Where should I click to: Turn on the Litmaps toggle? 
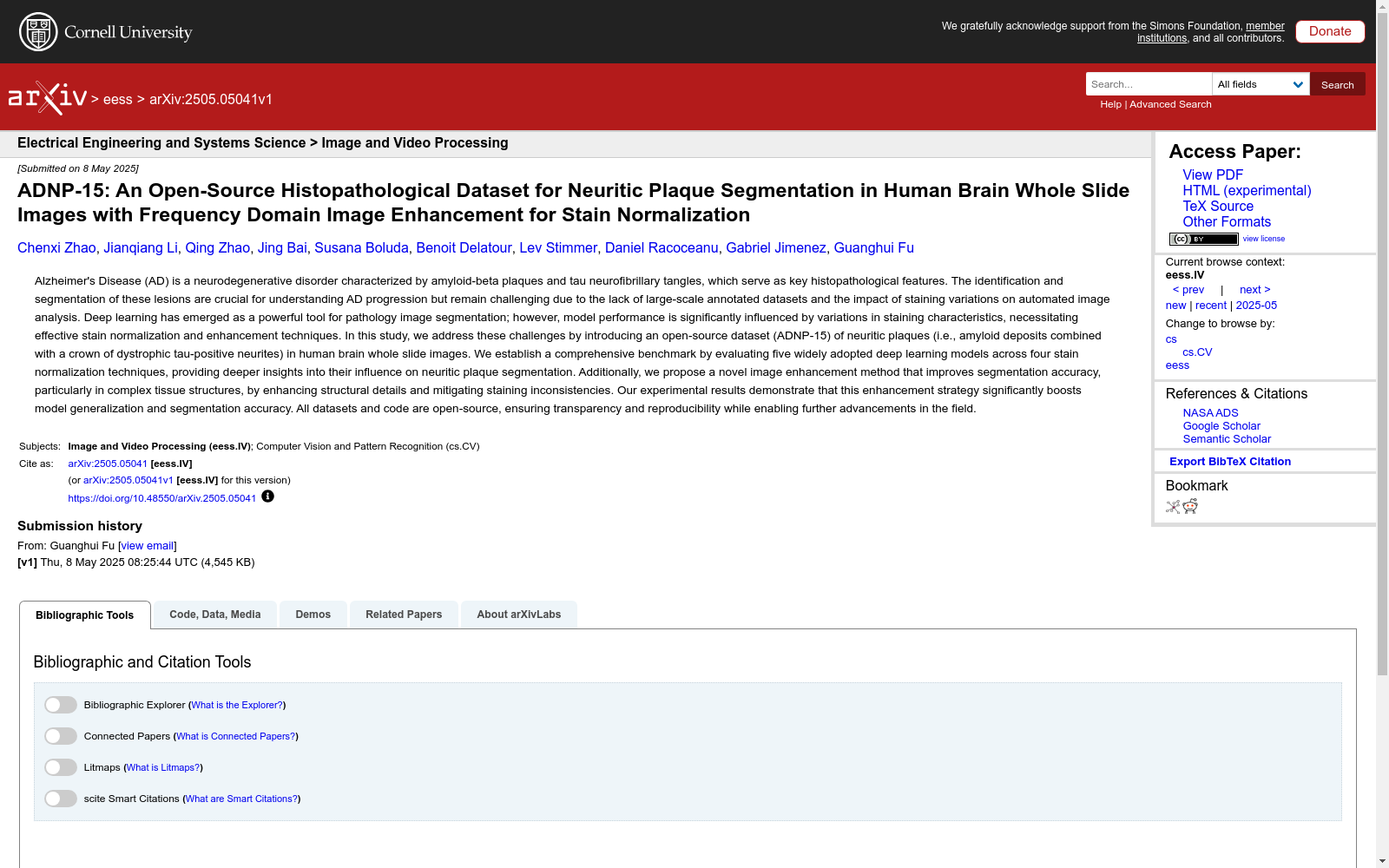click(x=61, y=767)
